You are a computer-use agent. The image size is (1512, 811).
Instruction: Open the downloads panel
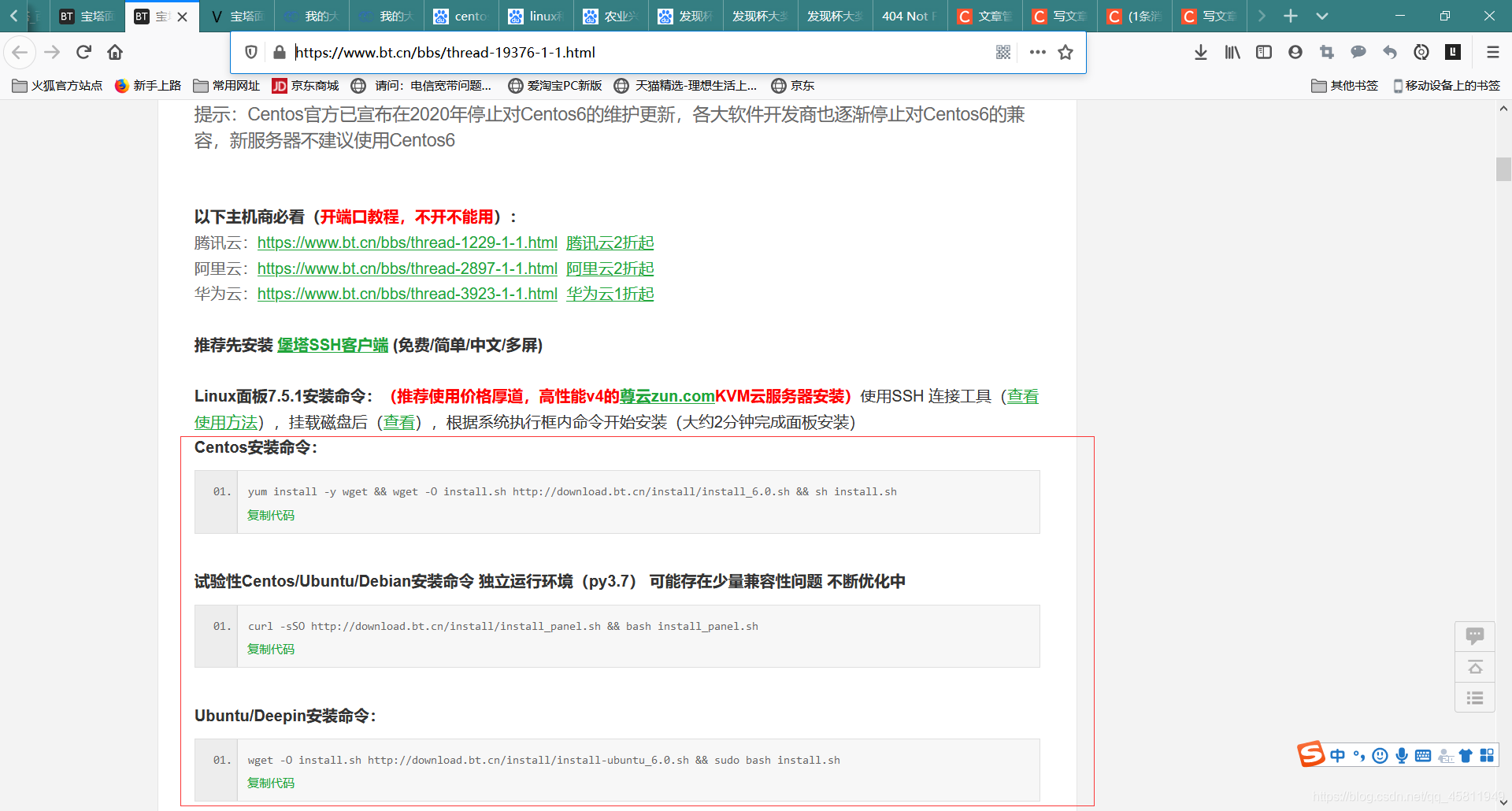coord(1200,52)
